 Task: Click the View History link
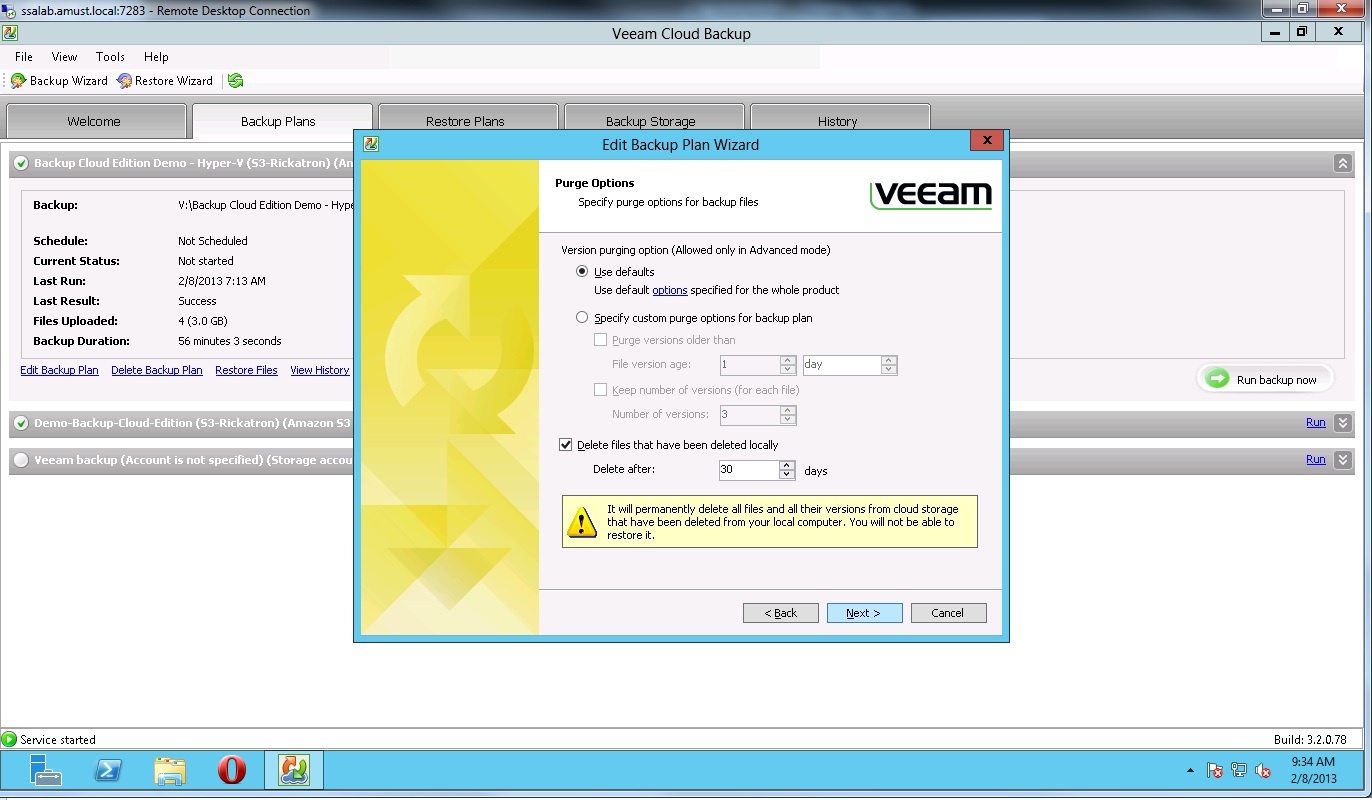(320, 370)
